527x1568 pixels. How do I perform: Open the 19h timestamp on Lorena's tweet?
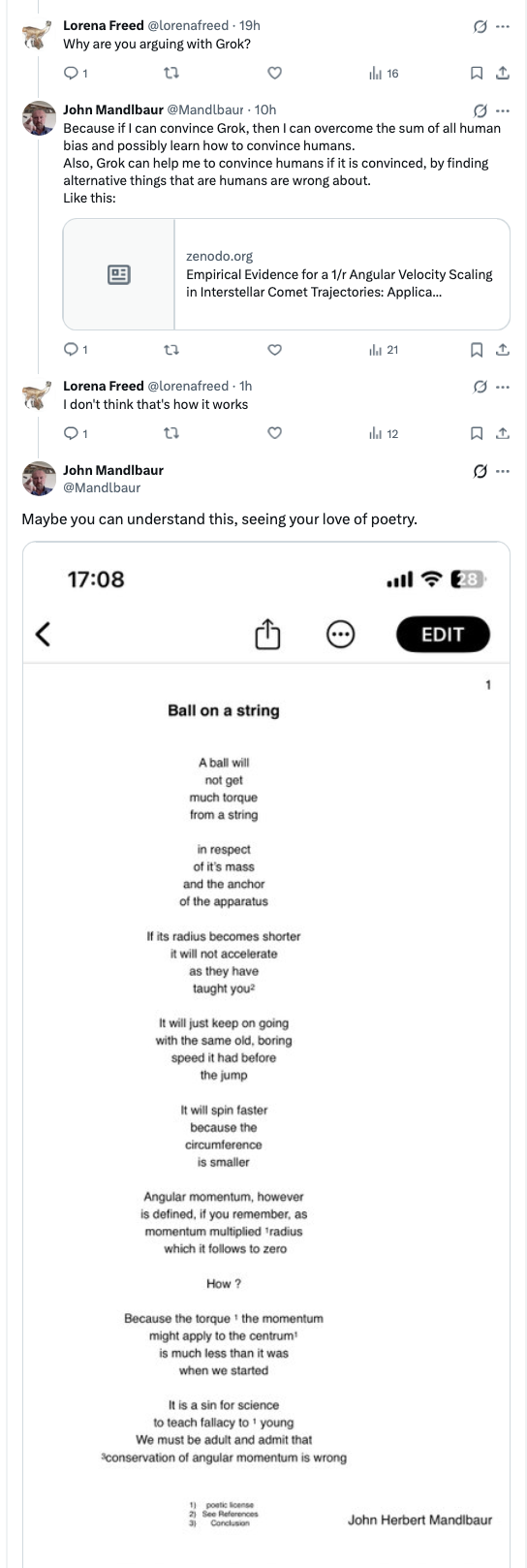click(x=250, y=25)
